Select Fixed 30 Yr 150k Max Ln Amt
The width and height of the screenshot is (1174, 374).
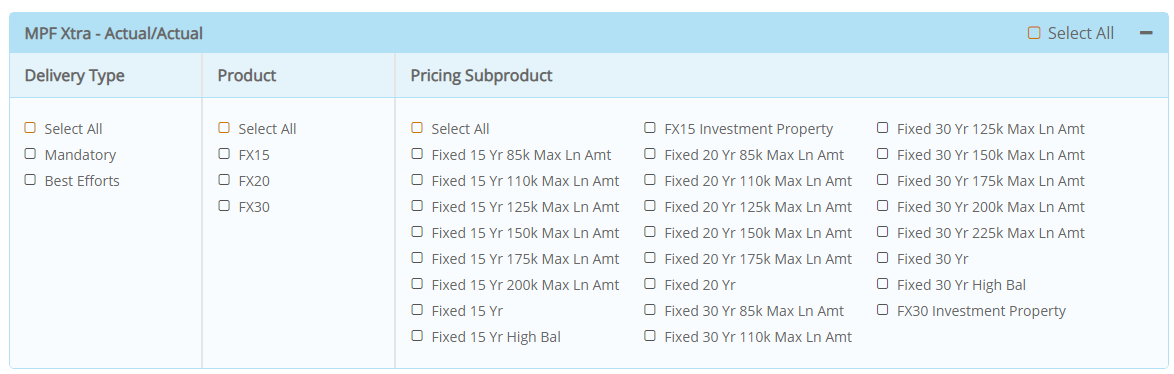(x=883, y=154)
